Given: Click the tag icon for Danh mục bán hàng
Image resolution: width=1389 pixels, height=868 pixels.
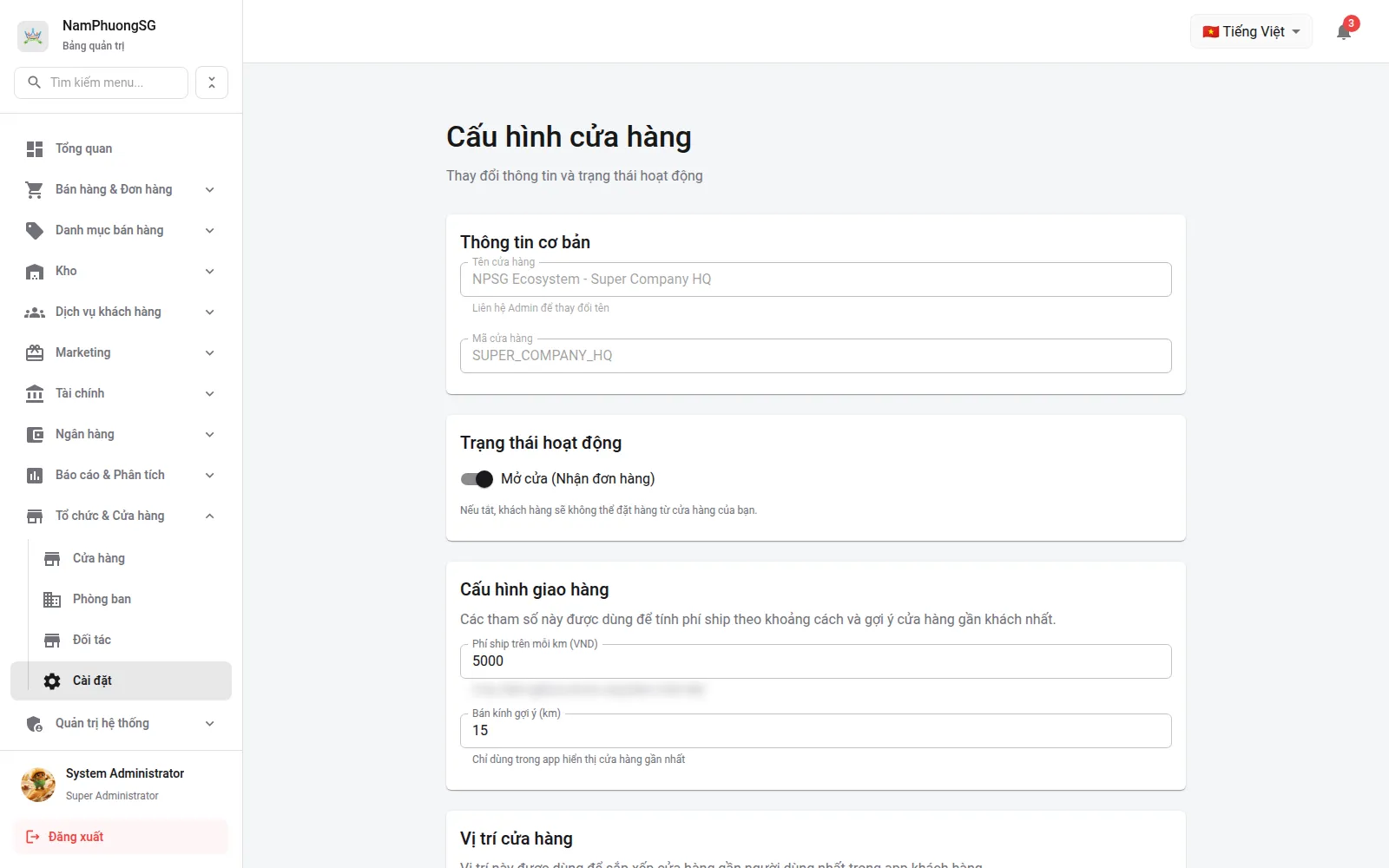Looking at the screenshot, I should click(35, 231).
